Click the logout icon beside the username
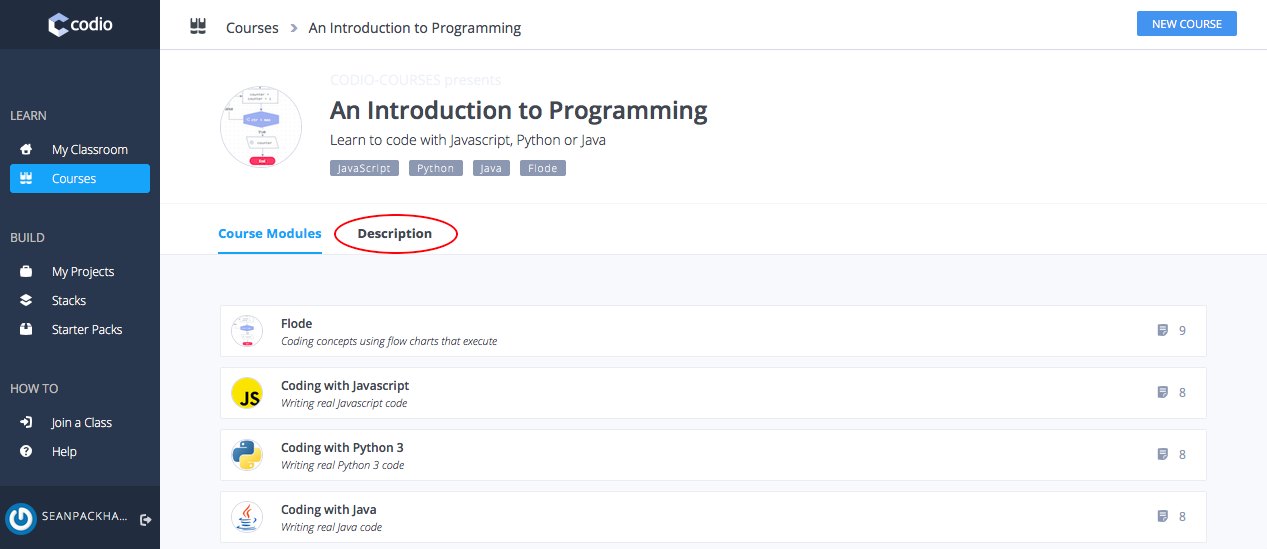The height and width of the screenshot is (549, 1267). click(146, 519)
